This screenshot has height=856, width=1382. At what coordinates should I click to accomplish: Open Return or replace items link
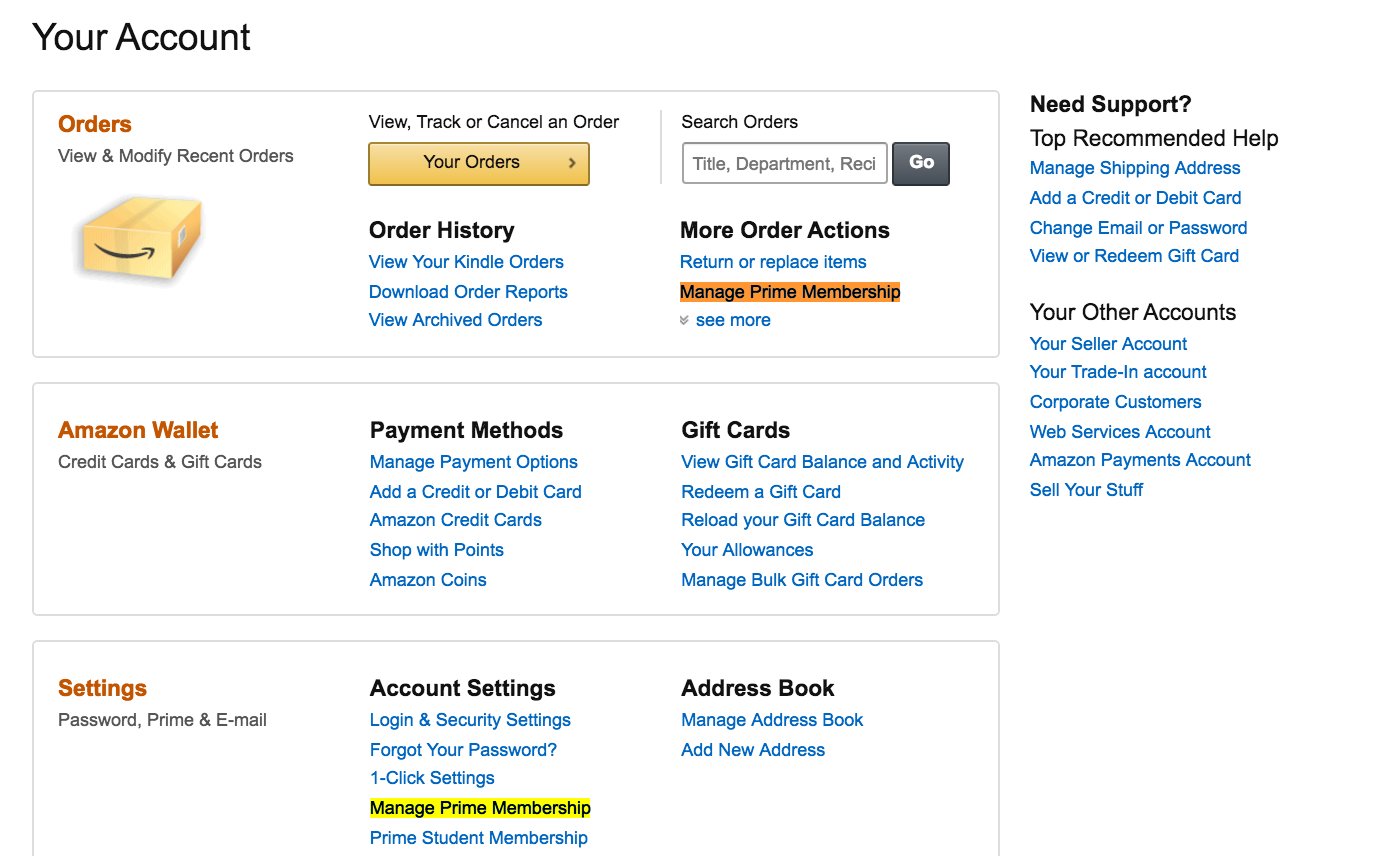tap(773, 262)
